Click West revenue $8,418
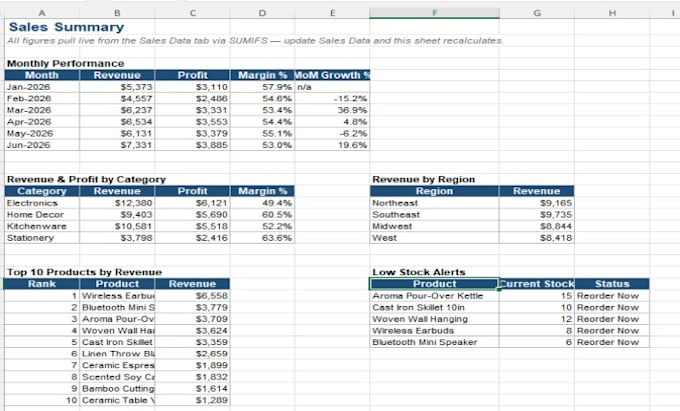Viewport: 680px width, 411px height. [x=536, y=238]
